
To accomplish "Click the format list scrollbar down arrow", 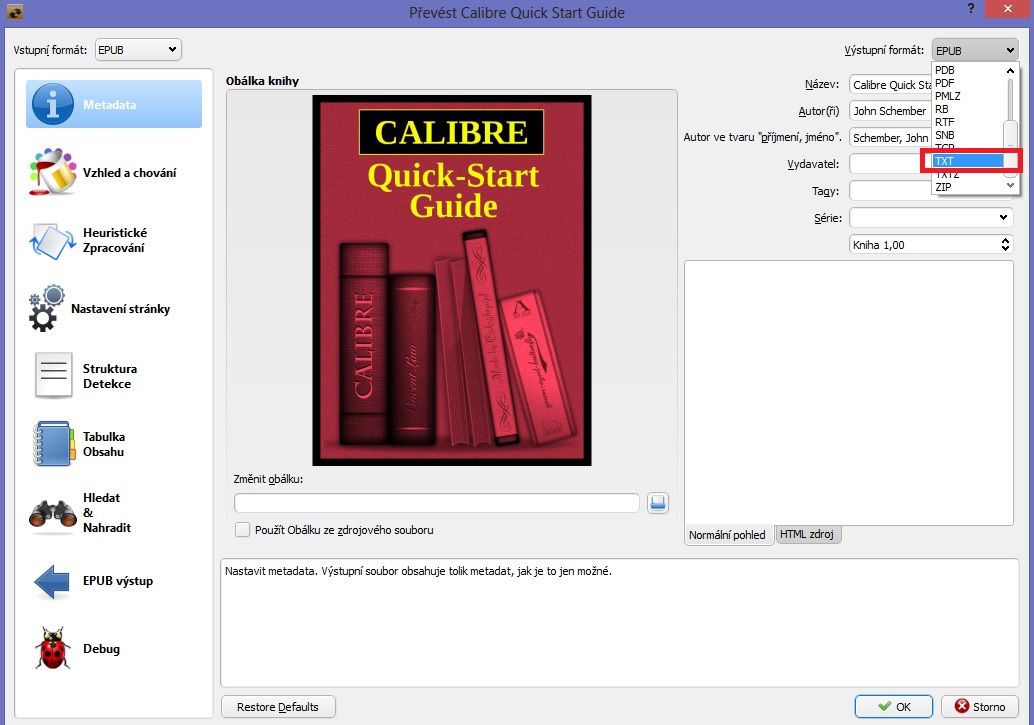I will click(1010, 187).
